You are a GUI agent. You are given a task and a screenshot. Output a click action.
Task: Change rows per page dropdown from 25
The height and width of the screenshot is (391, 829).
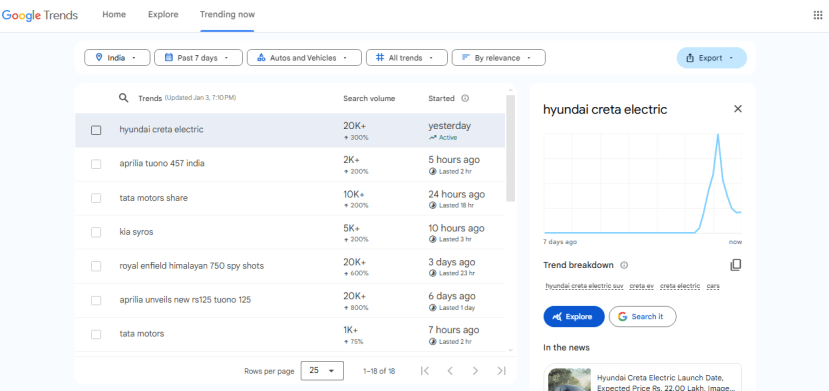[322, 371]
